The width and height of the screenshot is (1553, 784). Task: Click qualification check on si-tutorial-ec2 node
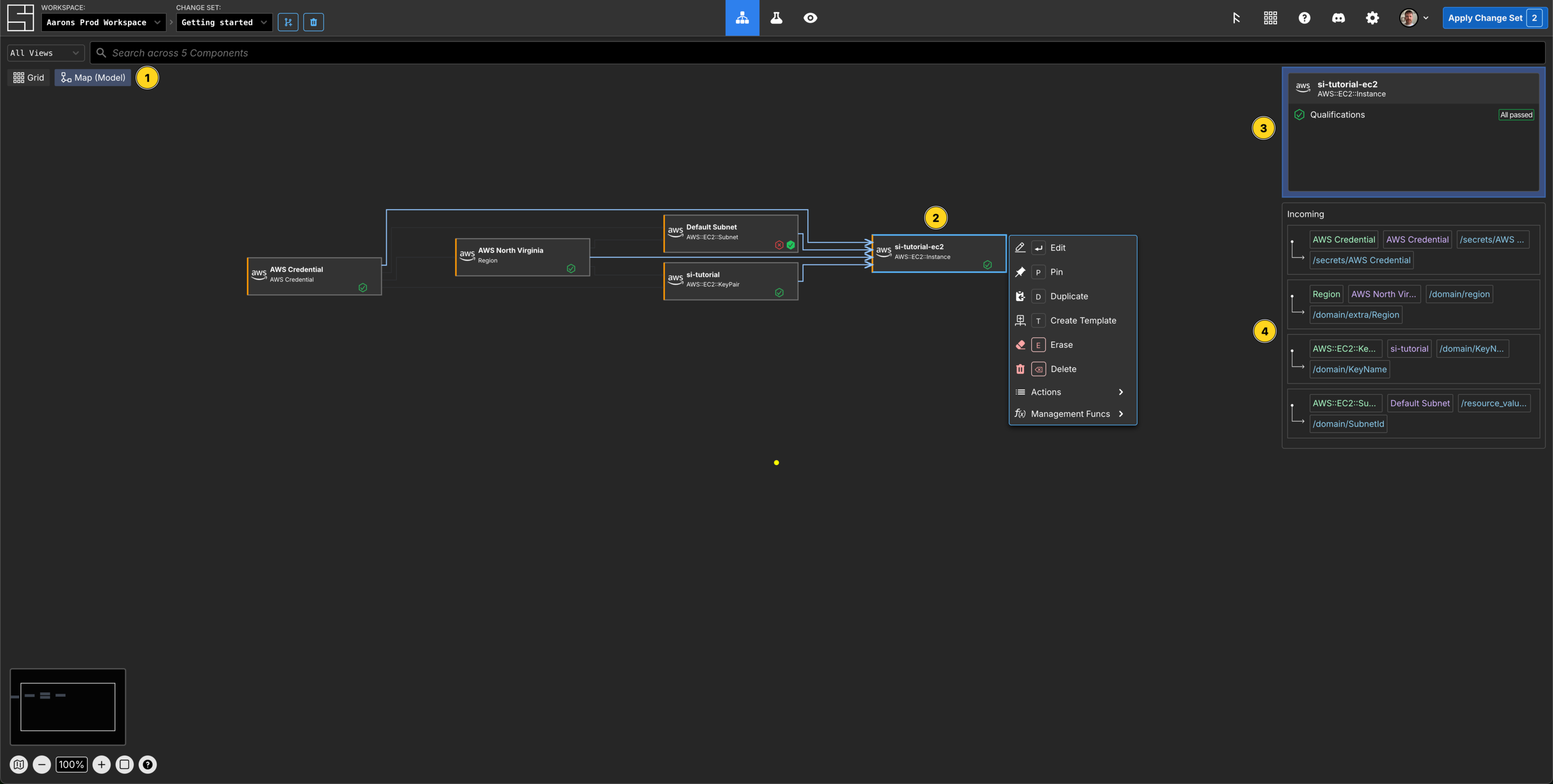tap(987, 265)
